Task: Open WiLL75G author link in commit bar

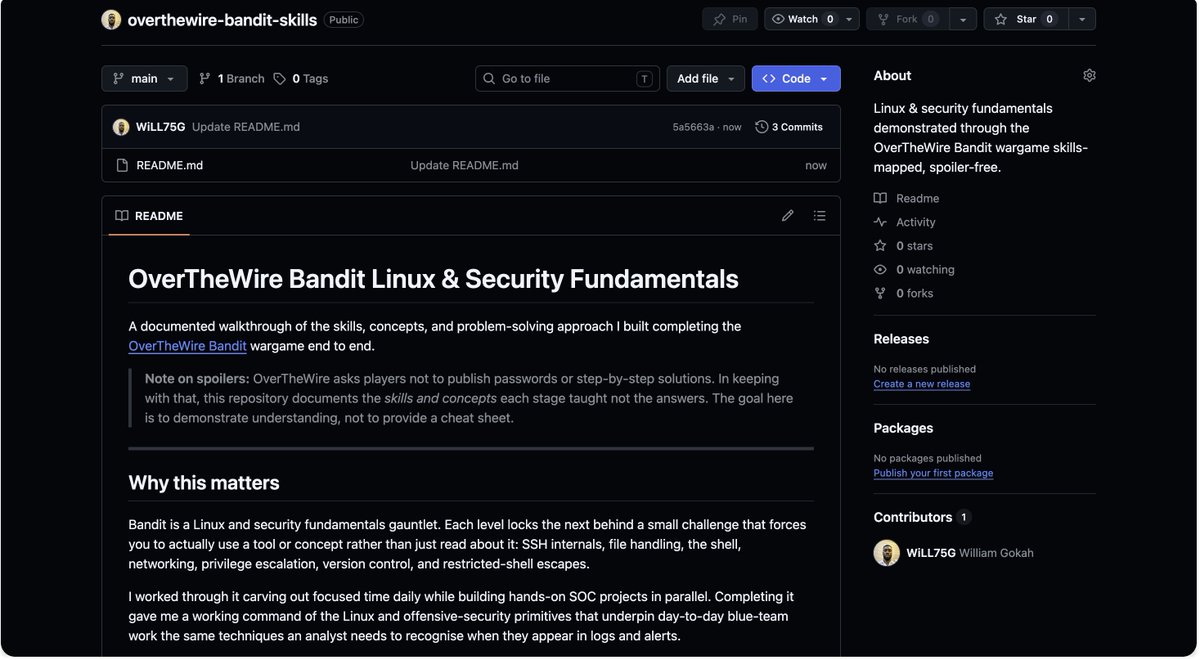Action: click(160, 127)
